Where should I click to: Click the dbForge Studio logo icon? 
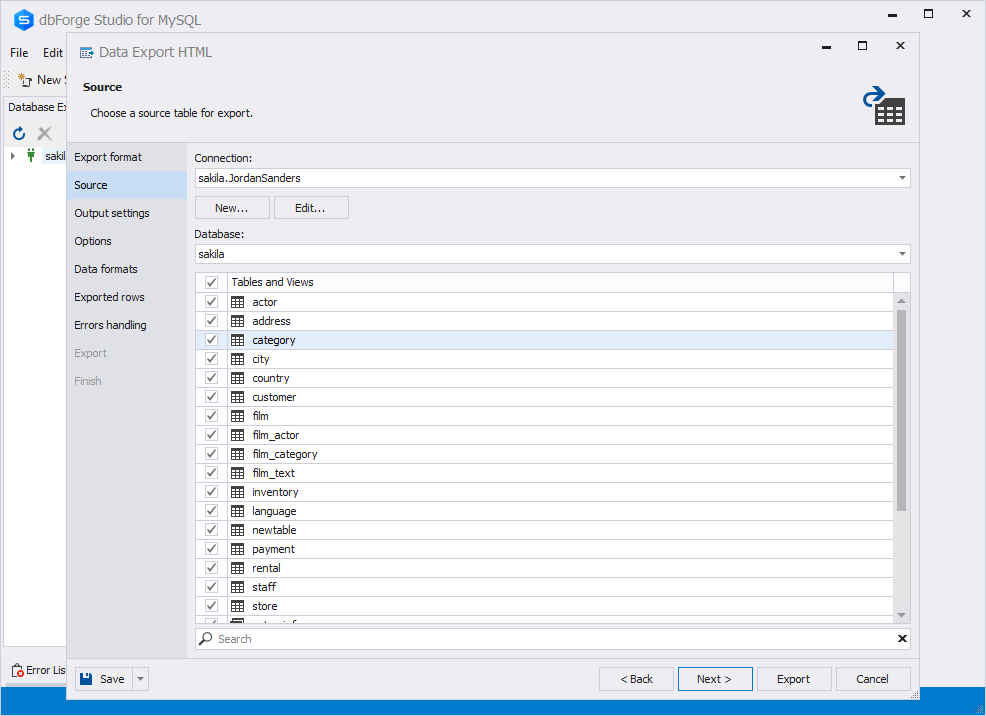click(23, 20)
